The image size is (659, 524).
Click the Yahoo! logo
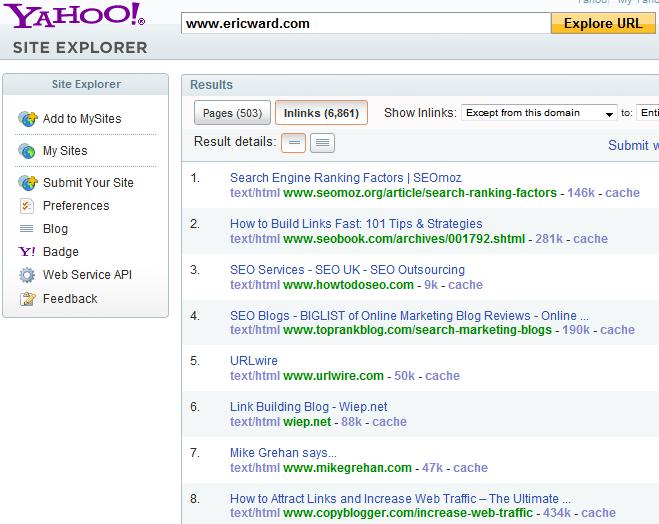click(x=74, y=16)
